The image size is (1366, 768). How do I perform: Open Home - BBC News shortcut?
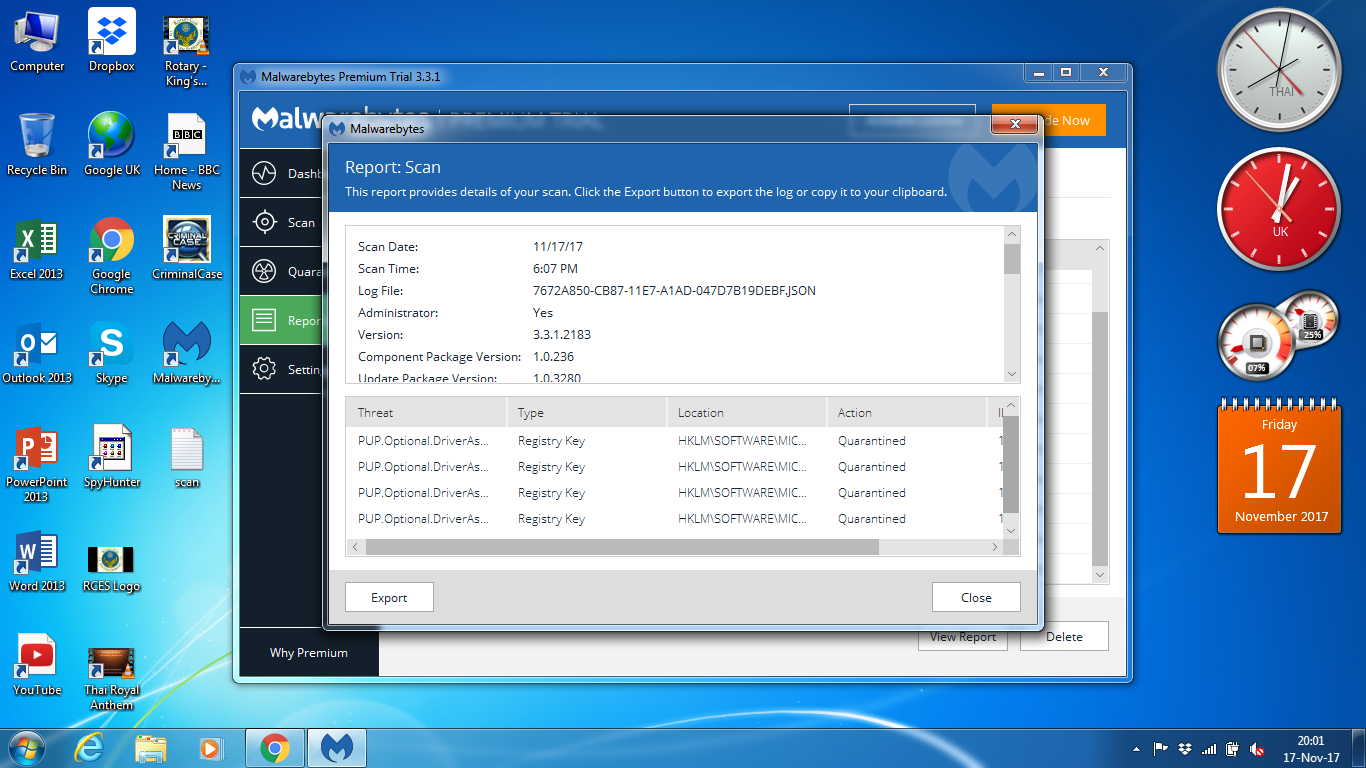(186, 151)
